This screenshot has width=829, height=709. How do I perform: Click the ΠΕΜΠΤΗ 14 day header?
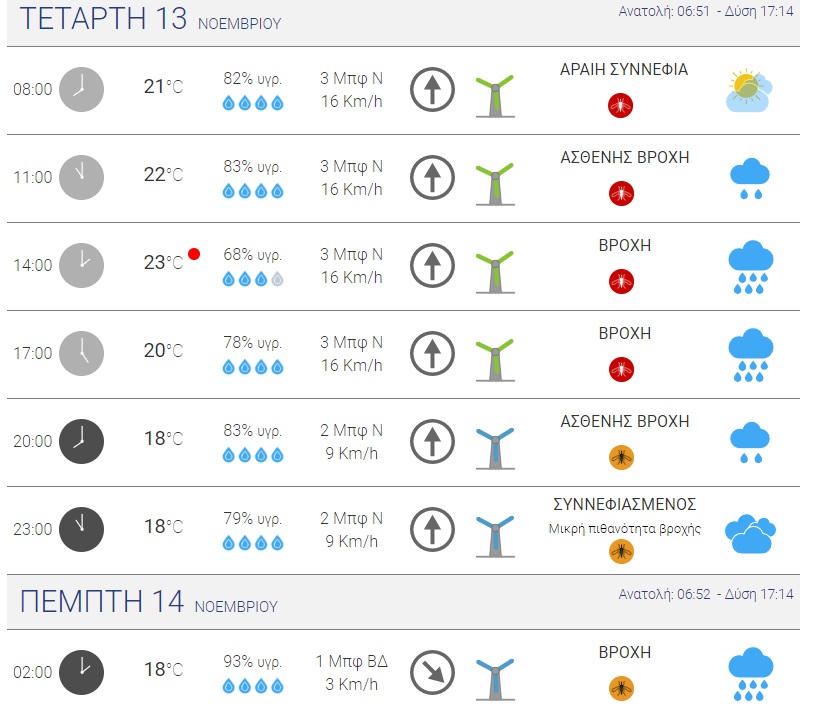102,602
